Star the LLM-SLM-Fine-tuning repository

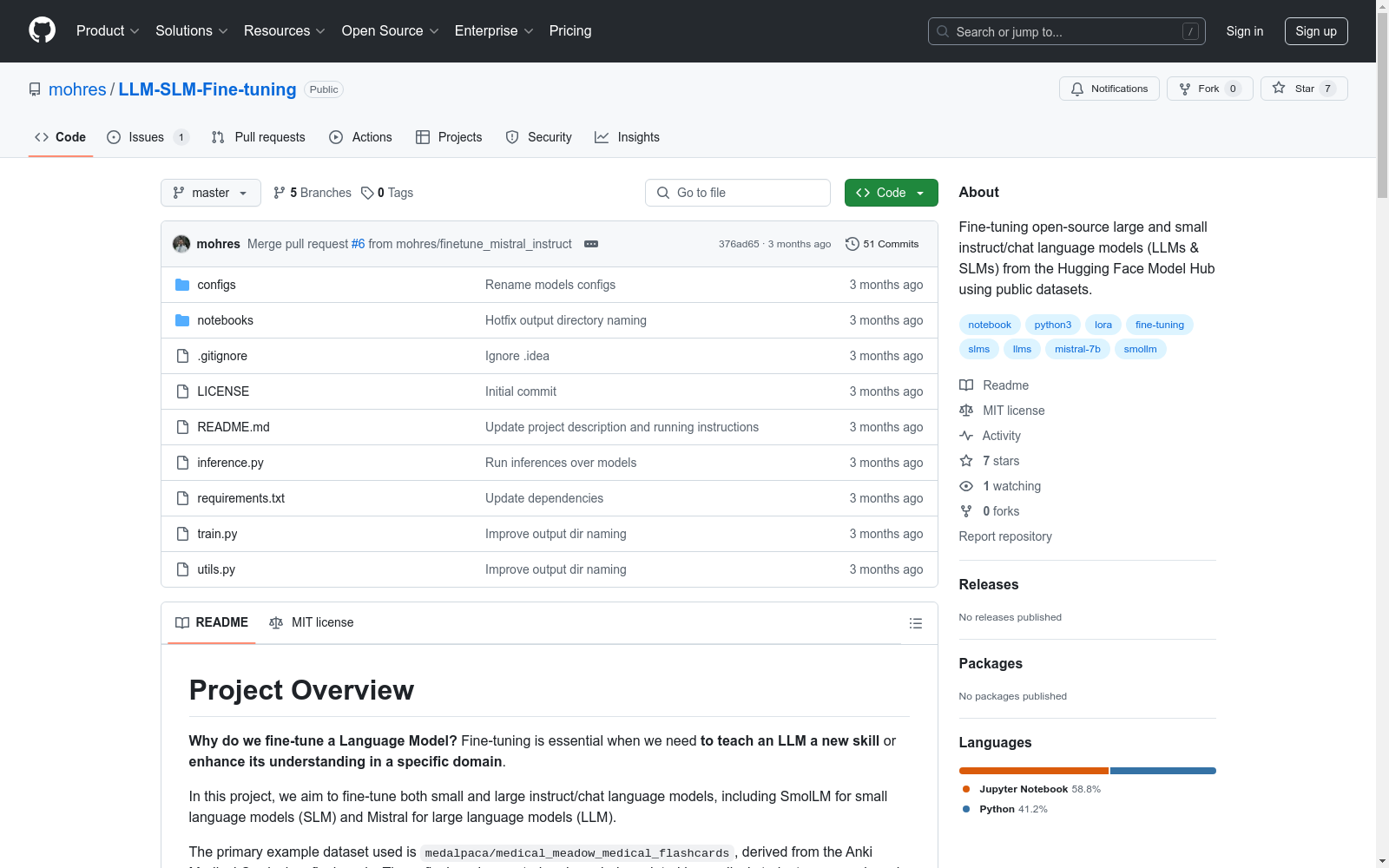pyautogui.click(x=1304, y=89)
